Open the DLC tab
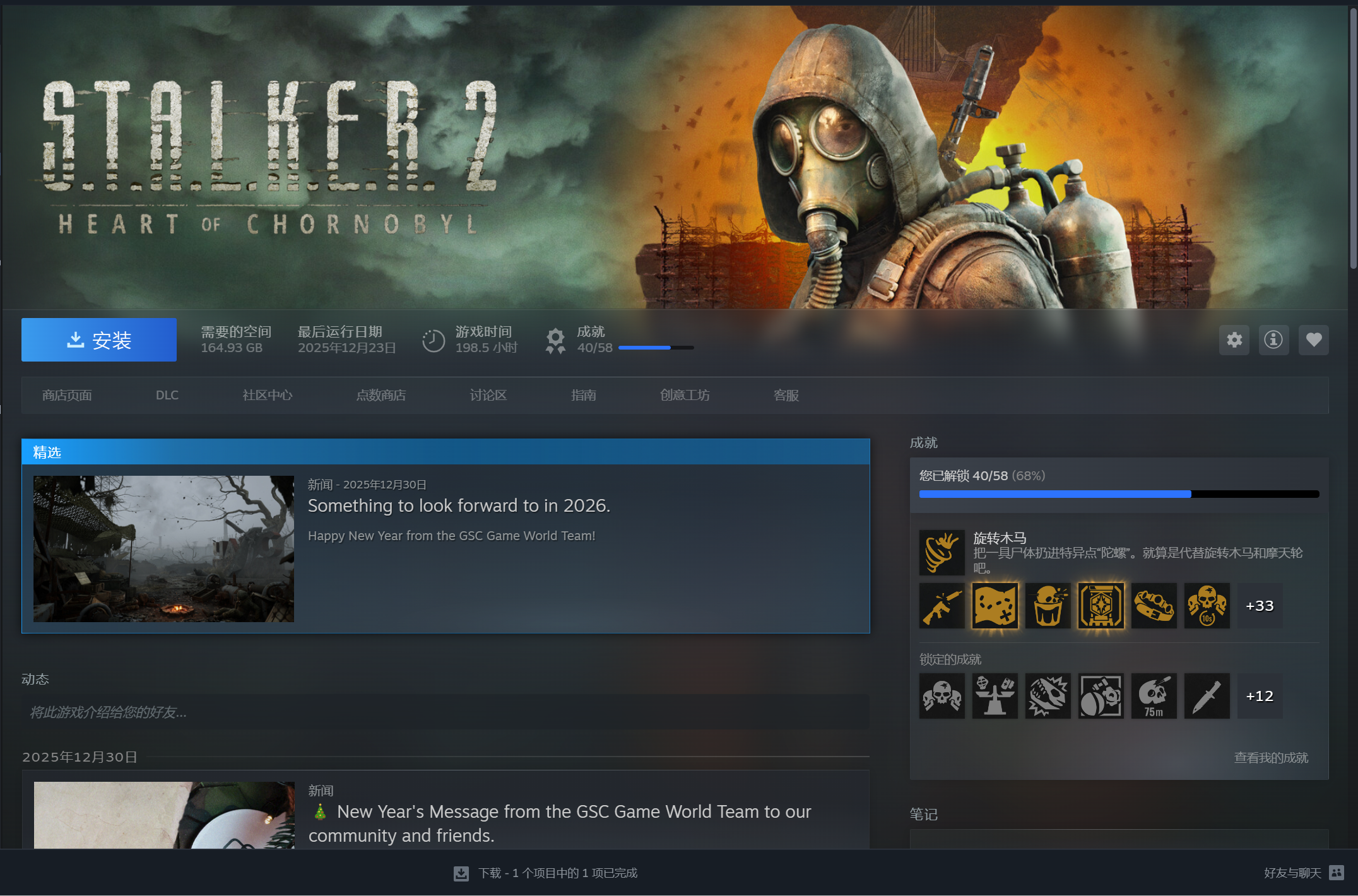1358x896 pixels. (167, 396)
